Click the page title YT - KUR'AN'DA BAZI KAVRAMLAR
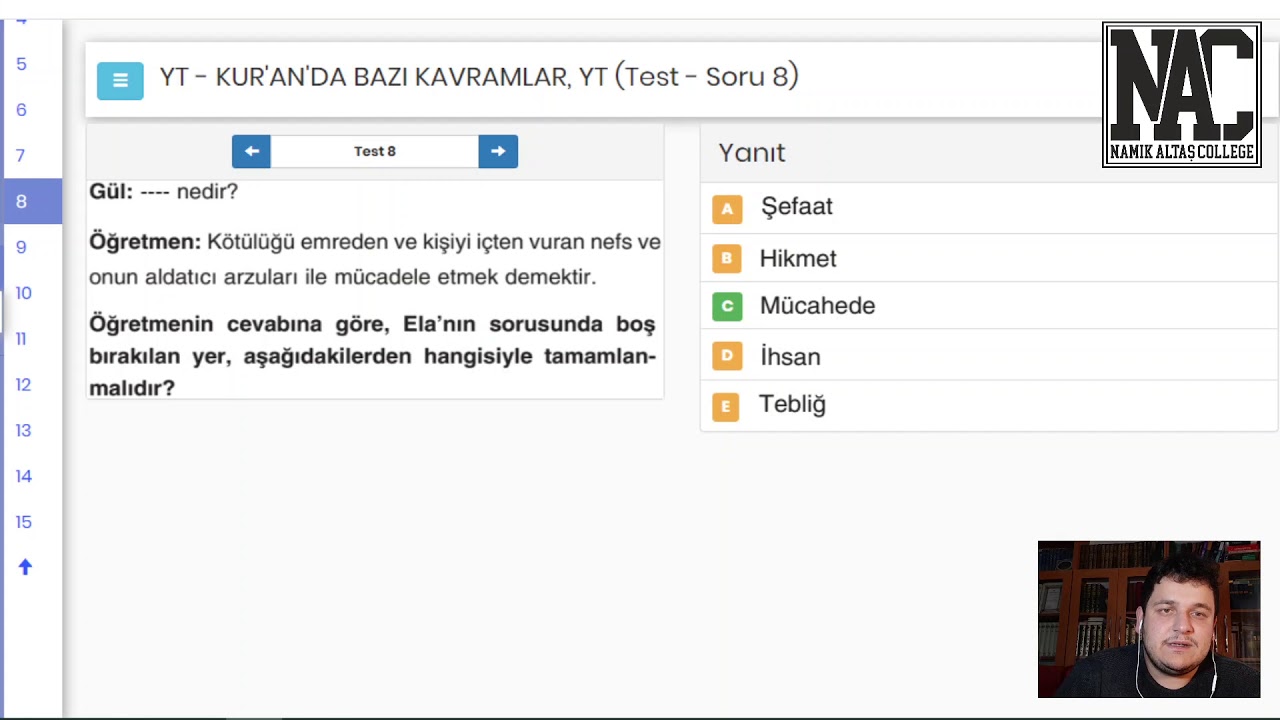This screenshot has width=1280, height=720. [479, 77]
